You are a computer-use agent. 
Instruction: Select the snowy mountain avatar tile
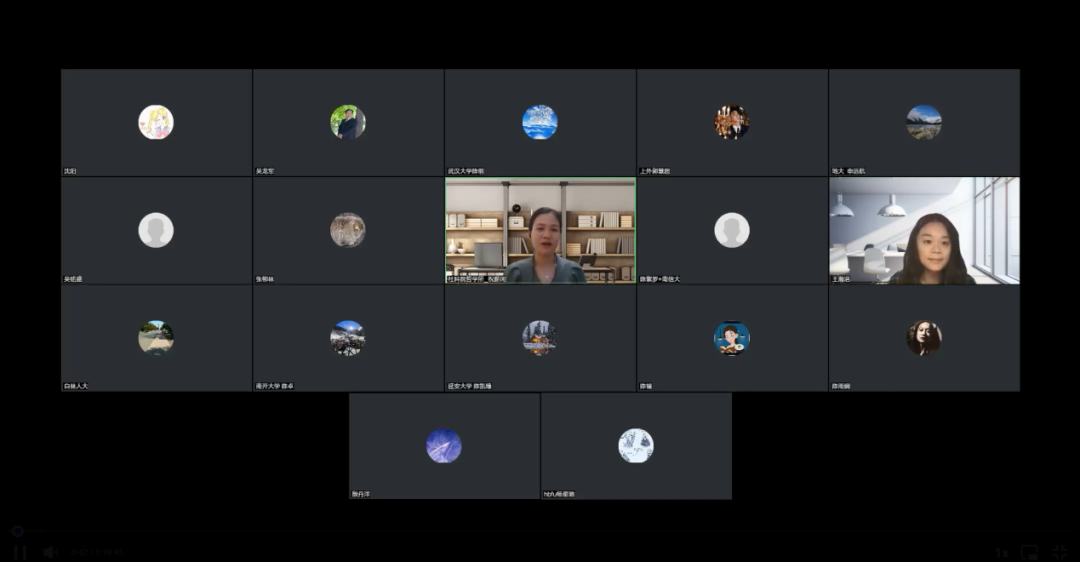click(924, 122)
